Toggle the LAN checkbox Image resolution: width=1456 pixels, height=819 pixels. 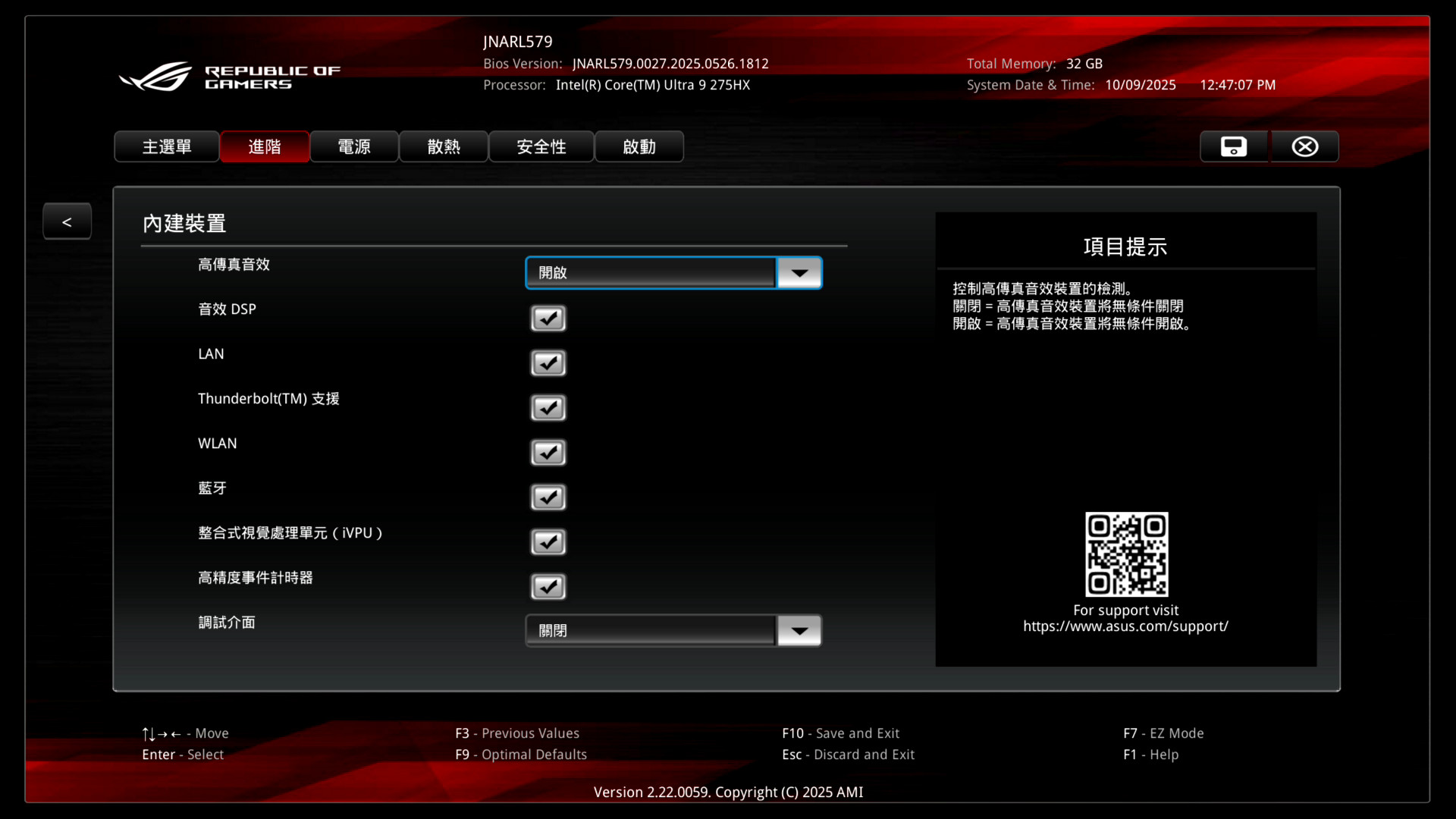(x=548, y=363)
